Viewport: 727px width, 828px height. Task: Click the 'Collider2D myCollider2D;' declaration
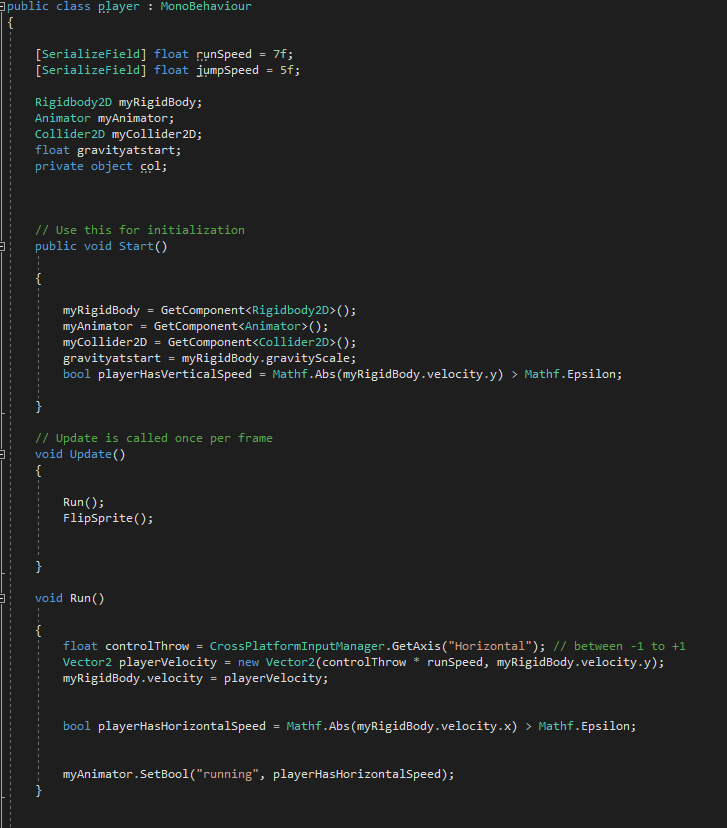coord(118,134)
